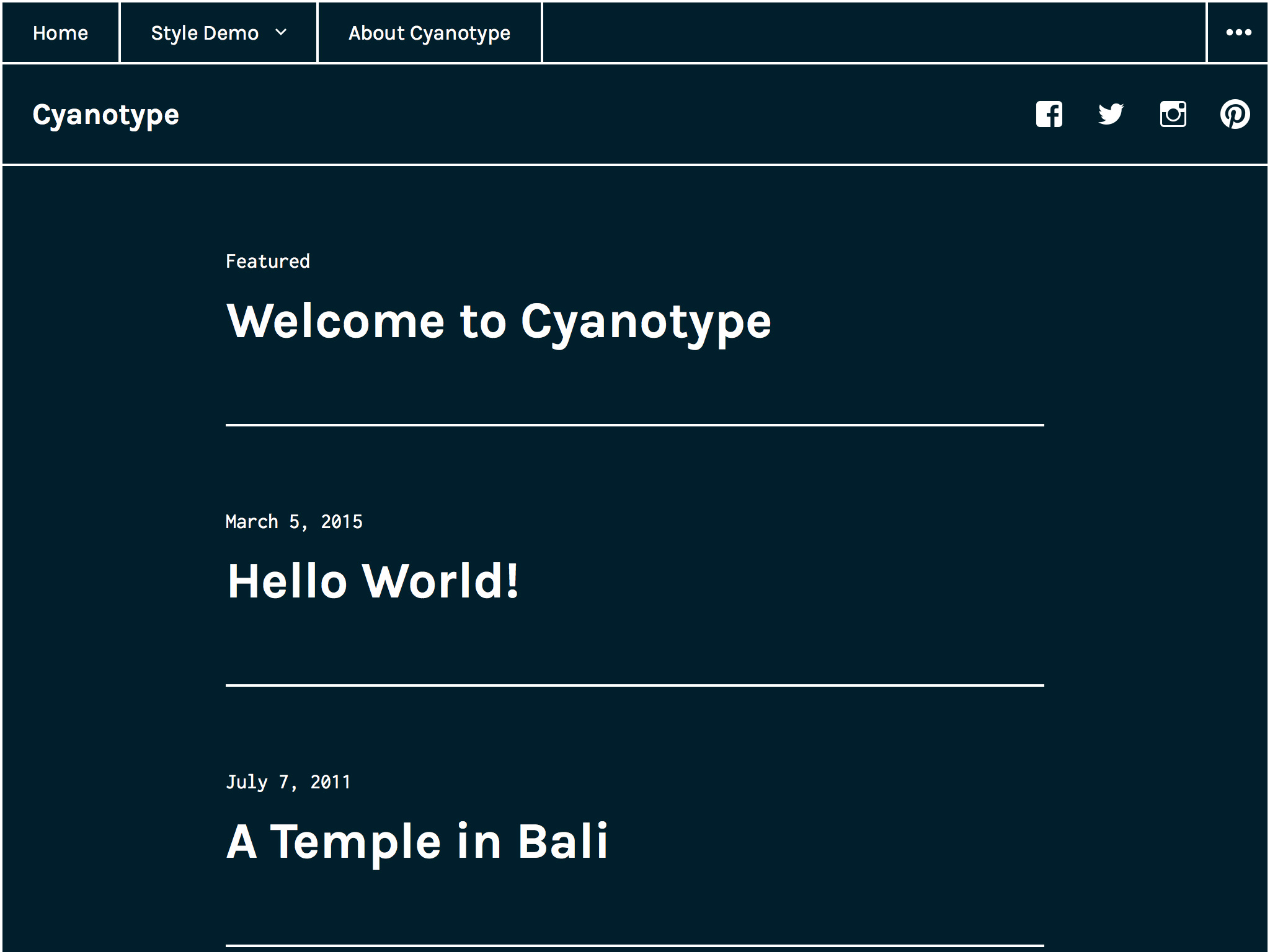Select the Style Demo menu item
Viewport: 1270px width, 952px height.
(x=205, y=33)
